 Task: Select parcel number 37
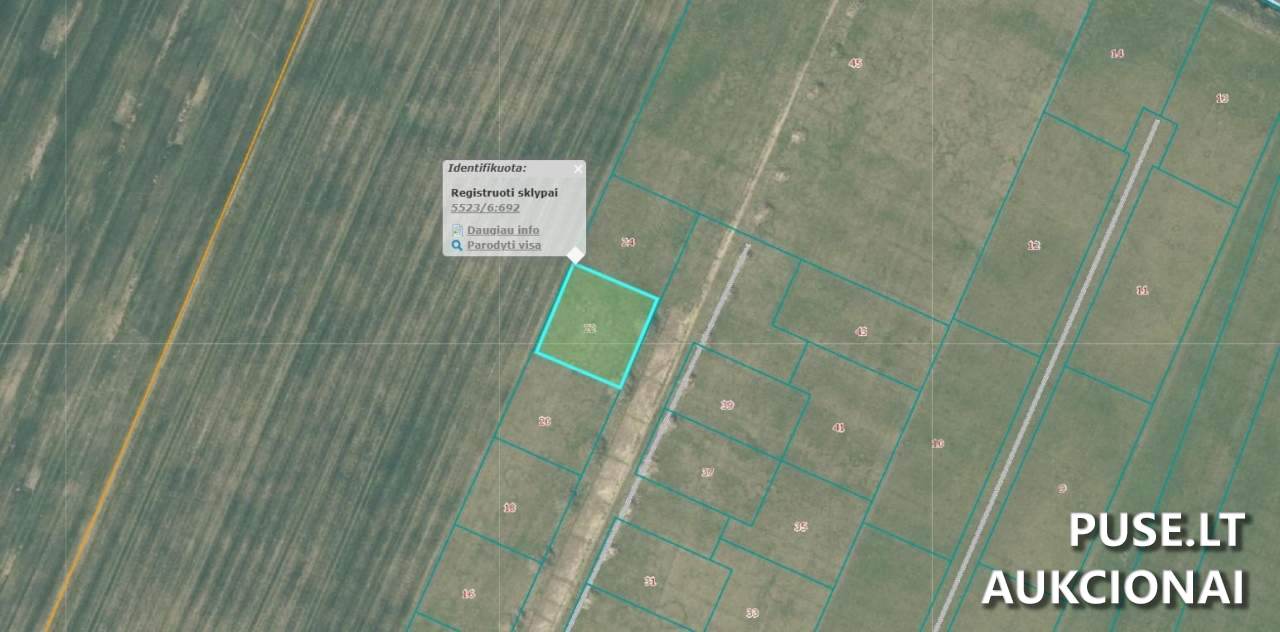(x=707, y=472)
